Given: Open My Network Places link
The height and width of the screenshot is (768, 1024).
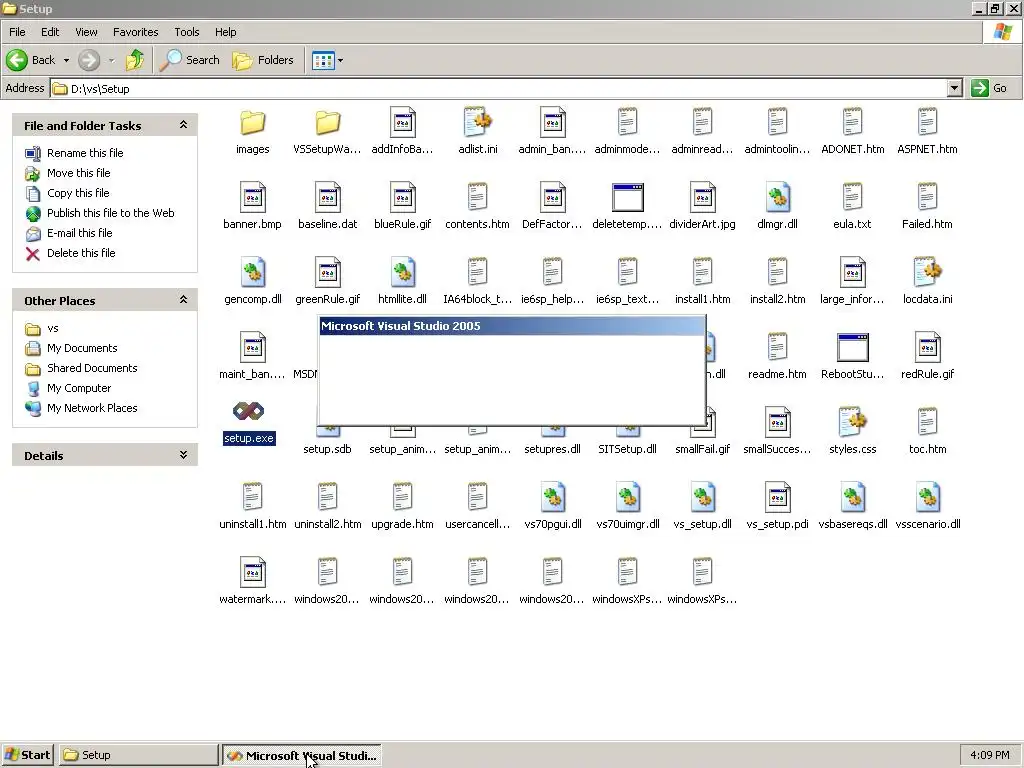Looking at the screenshot, I should 92,408.
